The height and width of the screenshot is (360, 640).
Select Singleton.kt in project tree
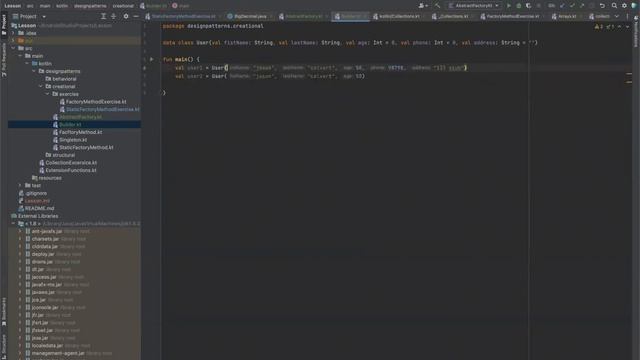coord(73,140)
